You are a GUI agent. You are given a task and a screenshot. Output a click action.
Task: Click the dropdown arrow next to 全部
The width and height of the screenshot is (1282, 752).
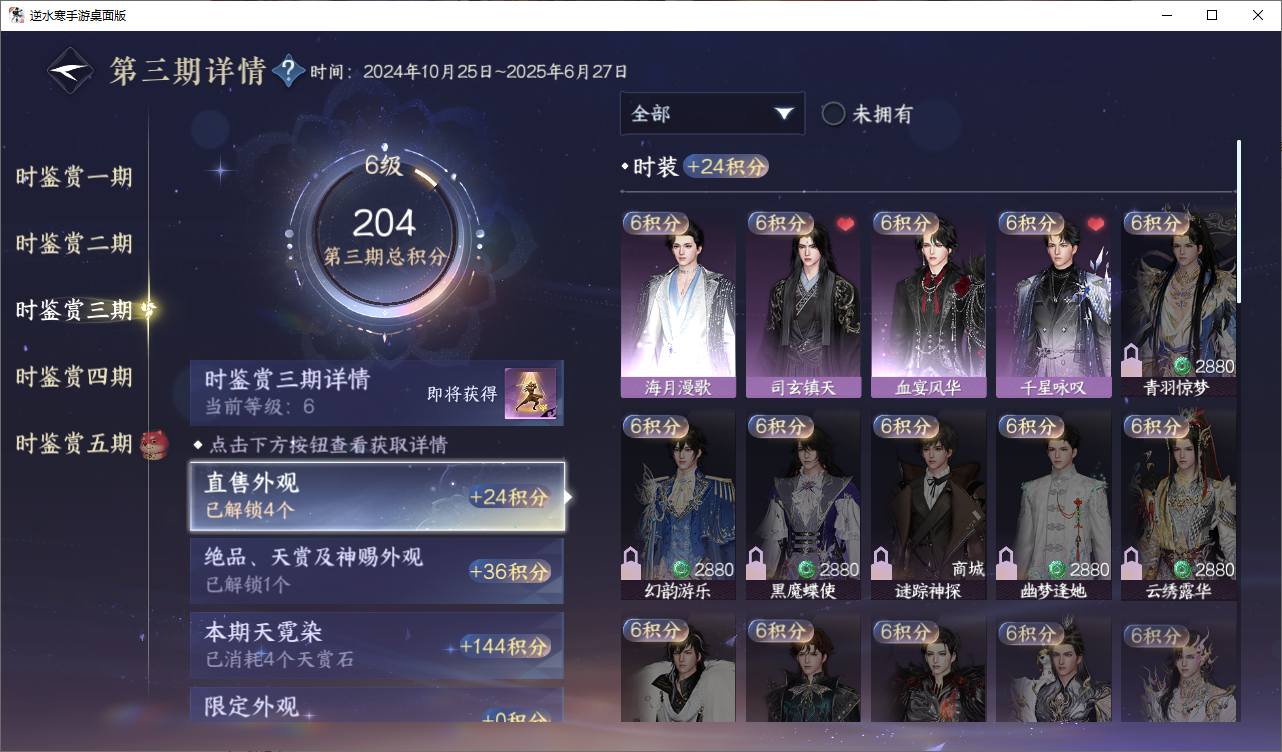pos(784,114)
